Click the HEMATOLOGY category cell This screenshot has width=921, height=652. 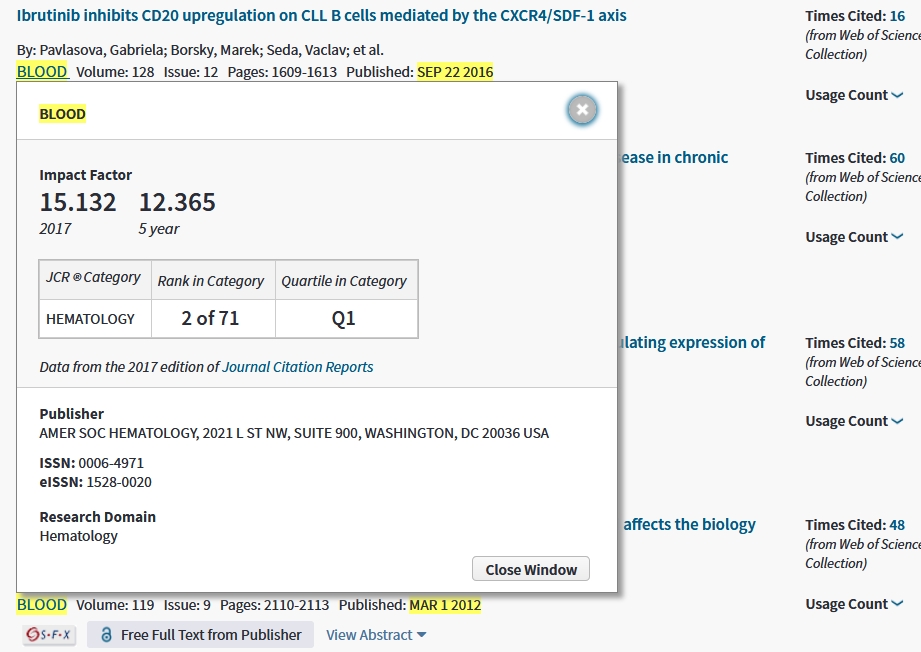coord(95,319)
